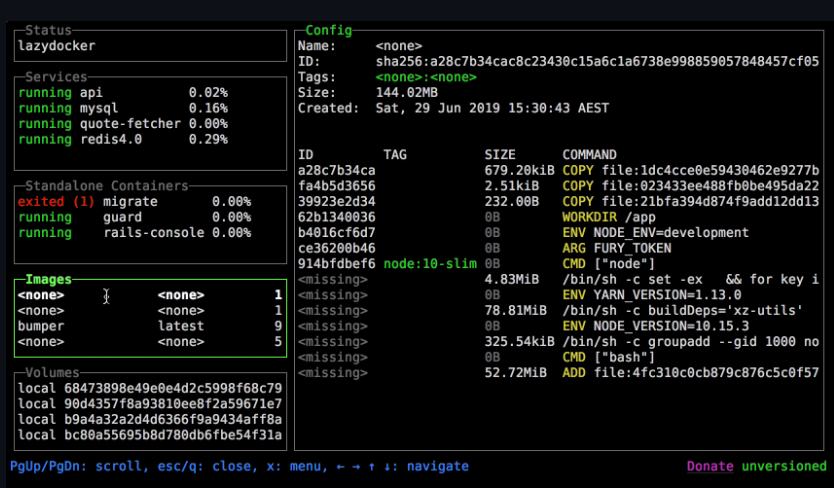Focus the Services panel title
The image size is (834, 488).
tap(56, 77)
